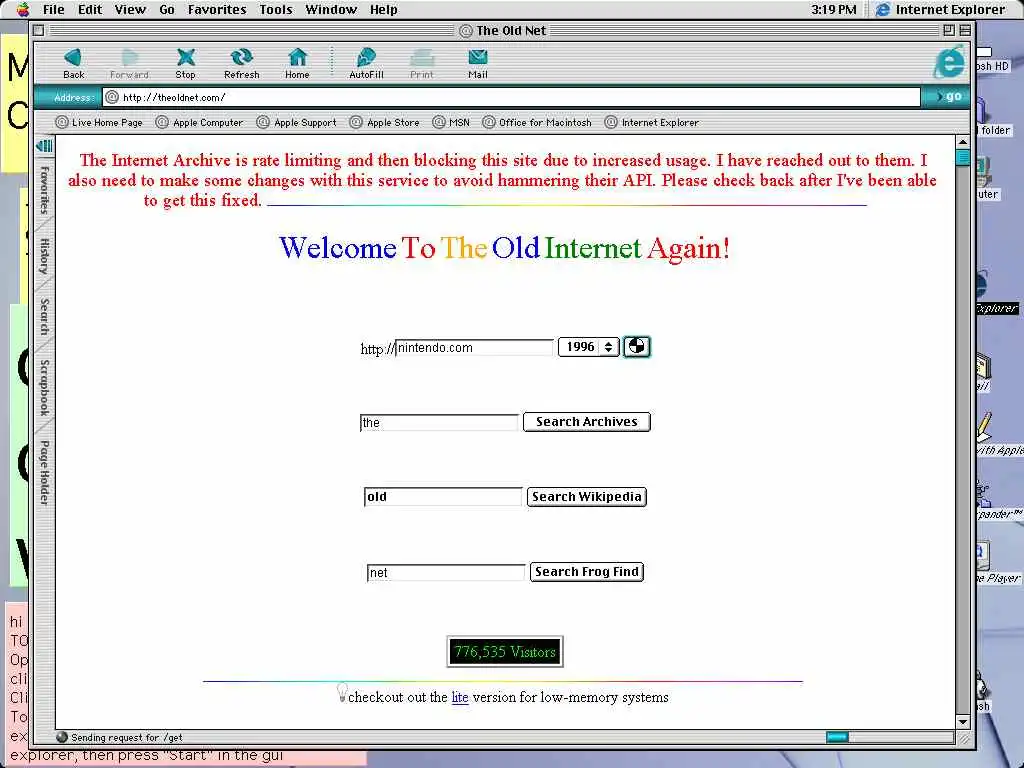Go to the Home page
1024x768 pixels.
tap(297, 63)
